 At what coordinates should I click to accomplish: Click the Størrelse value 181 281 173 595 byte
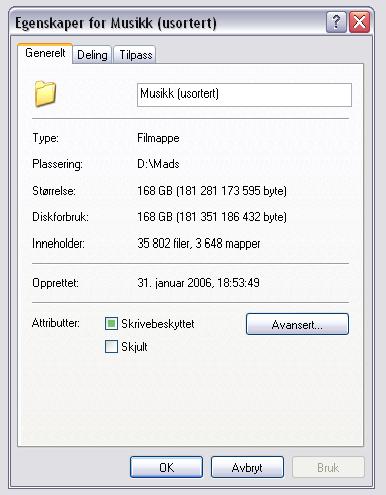(231, 191)
